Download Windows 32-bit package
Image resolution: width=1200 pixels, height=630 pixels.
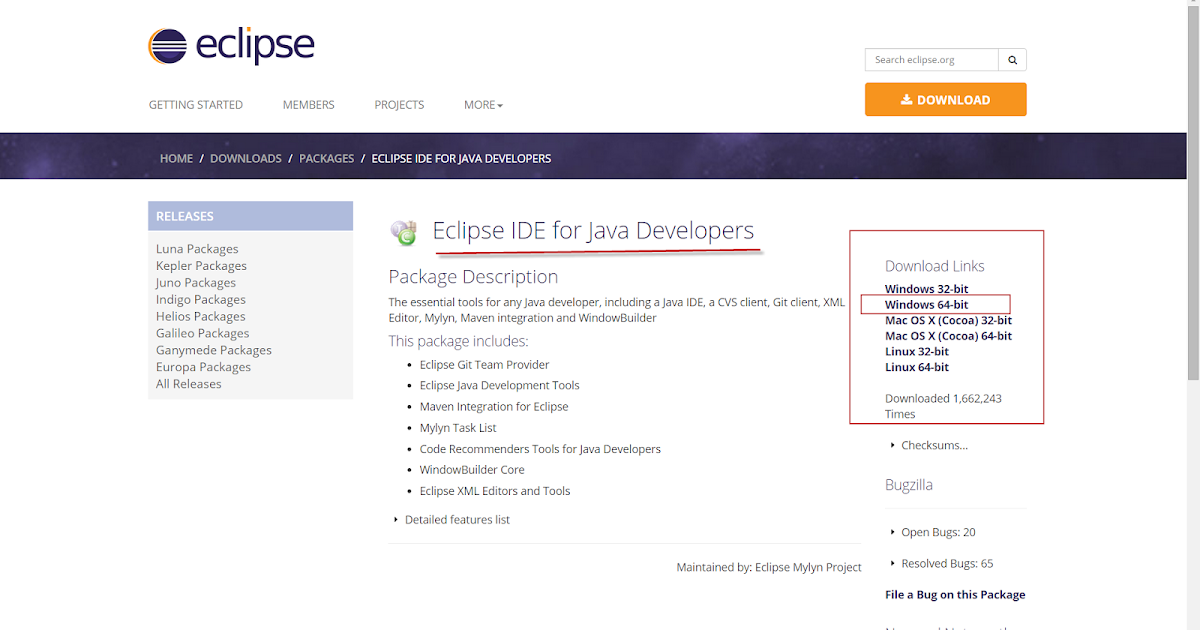tap(927, 289)
